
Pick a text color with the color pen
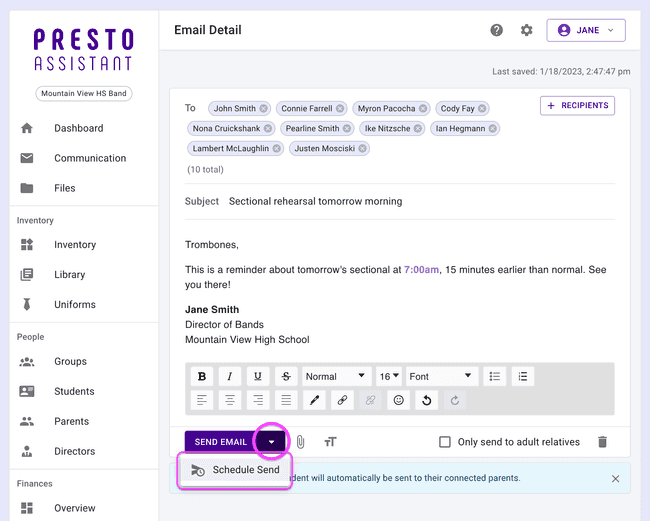[x=314, y=400]
